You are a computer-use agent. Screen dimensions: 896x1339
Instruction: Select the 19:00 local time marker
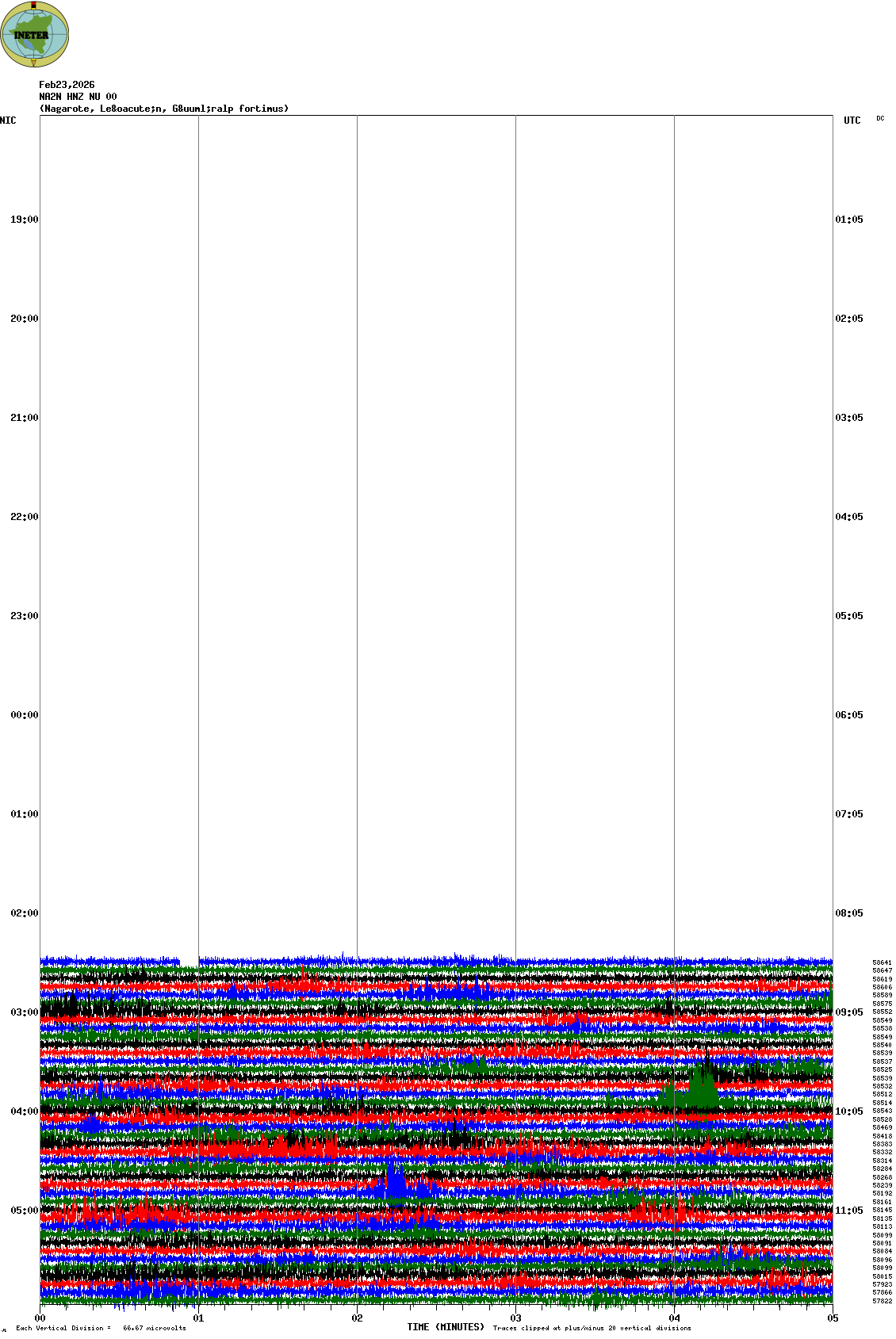coord(24,220)
